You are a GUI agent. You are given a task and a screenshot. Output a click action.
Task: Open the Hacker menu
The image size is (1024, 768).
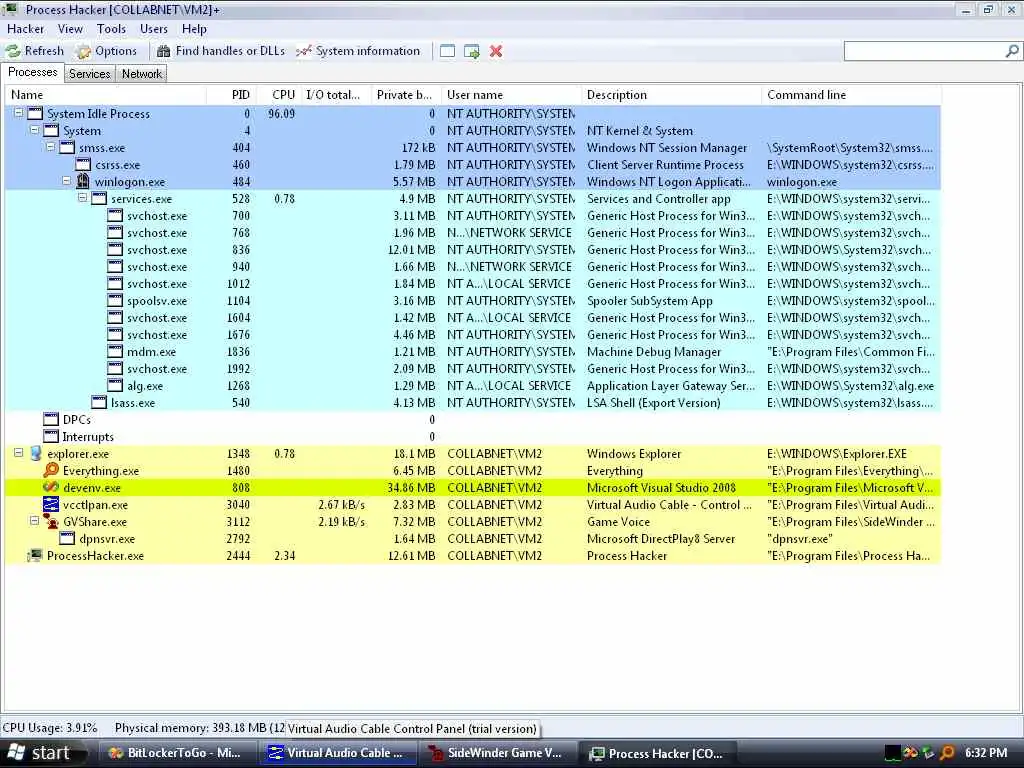pos(25,29)
